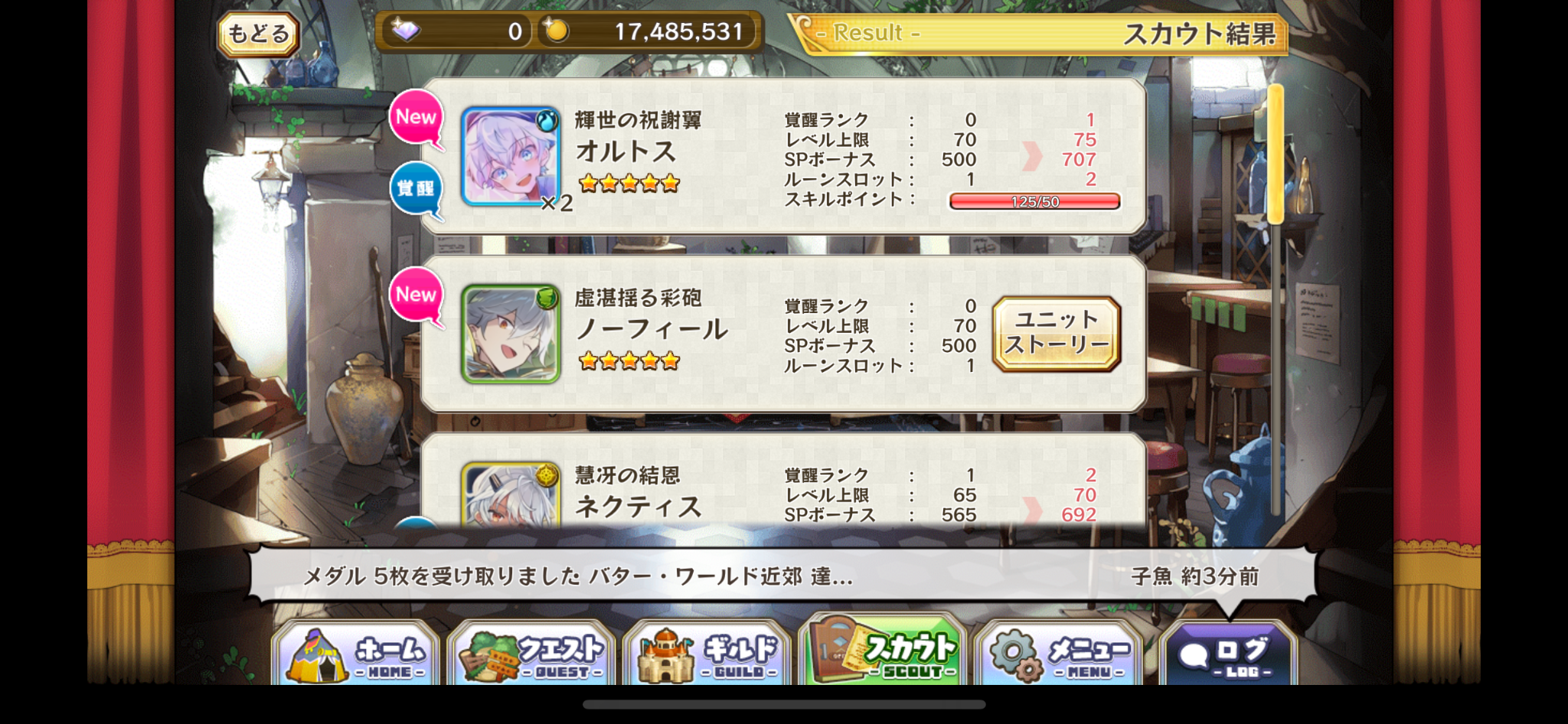
Task: Open the メダル 5枚 notification message
Action: coord(782,576)
